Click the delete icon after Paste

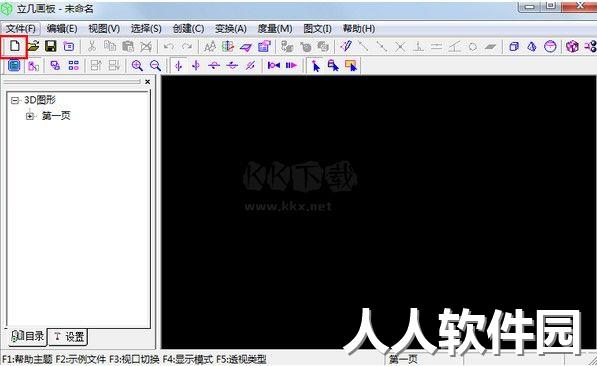tap(146, 46)
